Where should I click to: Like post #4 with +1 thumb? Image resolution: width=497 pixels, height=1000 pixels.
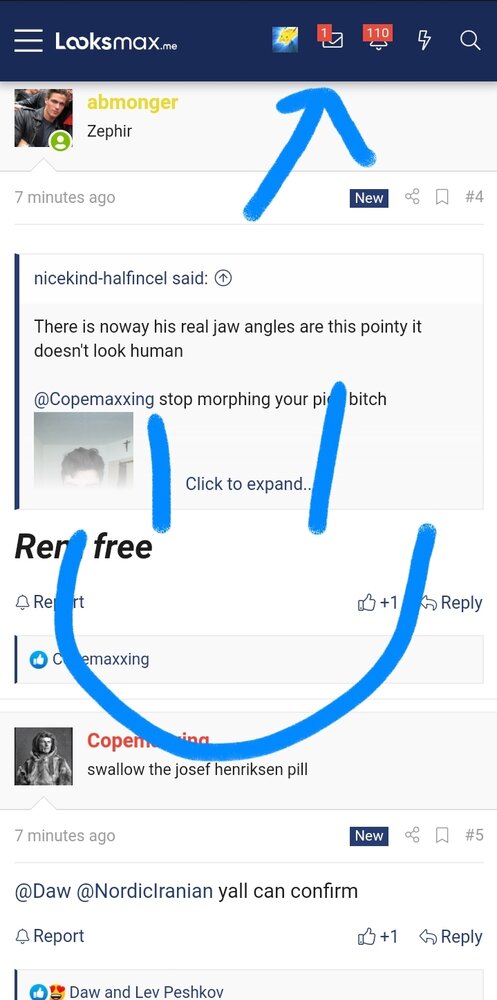point(378,603)
